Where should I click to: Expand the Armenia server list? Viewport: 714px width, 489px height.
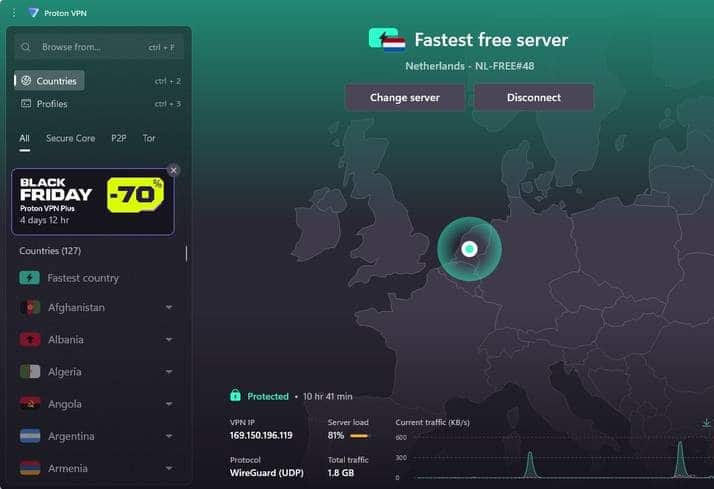point(169,468)
